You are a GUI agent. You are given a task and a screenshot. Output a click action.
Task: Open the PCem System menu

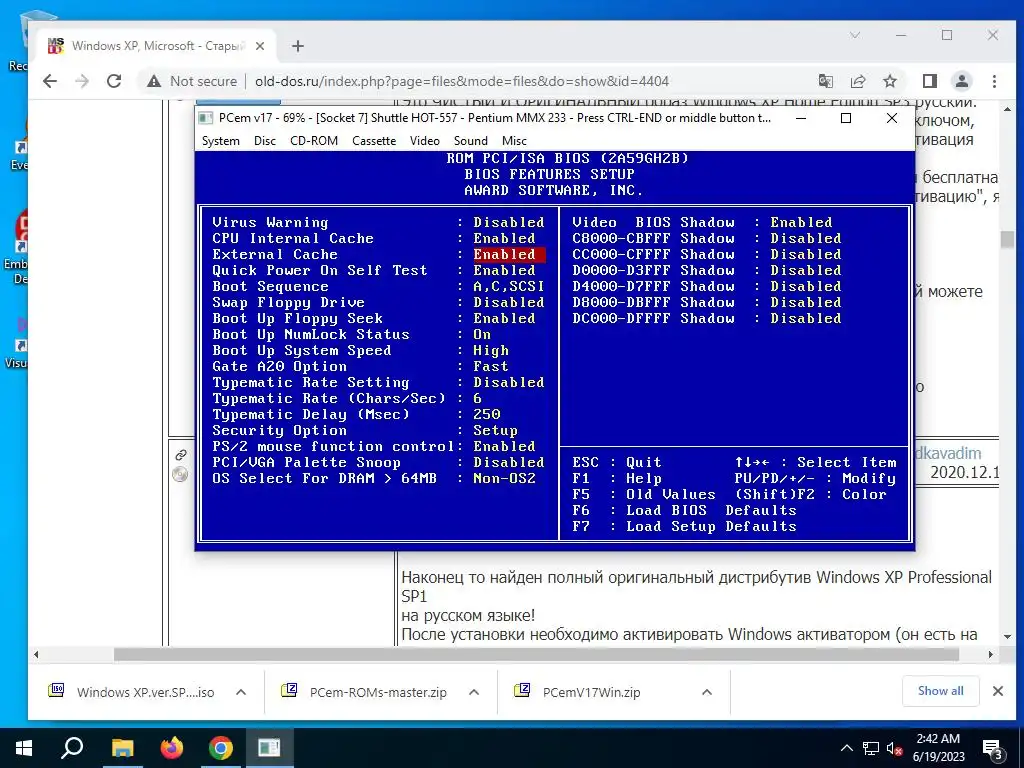click(221, 140)
